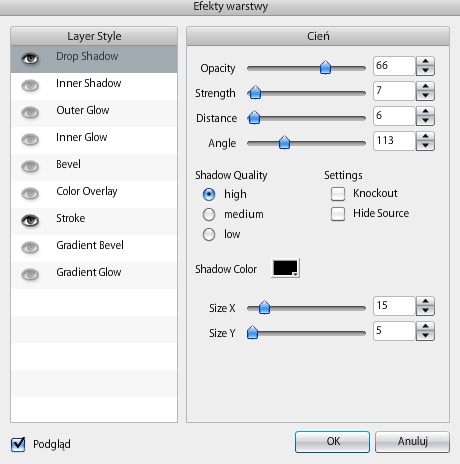Cancel with the Anuluj button
This screenshot has width=460, height=464.
[x=412, y=442]
